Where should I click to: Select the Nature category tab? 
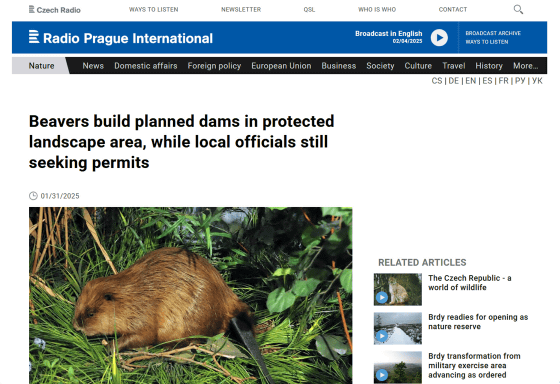coord(41,66)
